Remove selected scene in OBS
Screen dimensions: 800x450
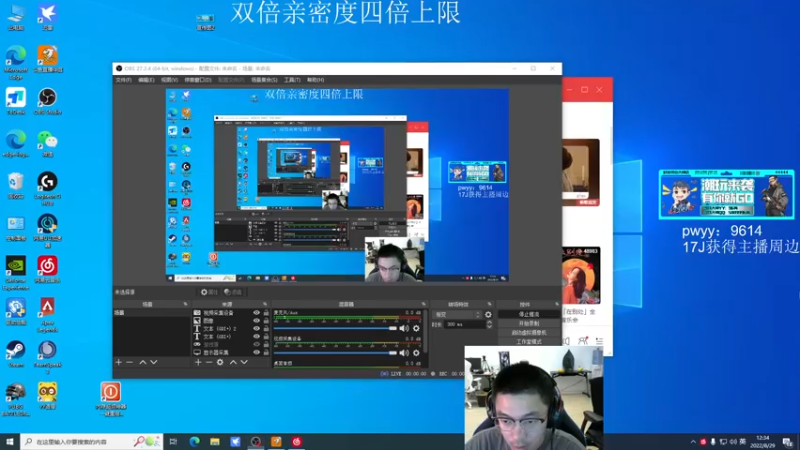coord(130,362)
